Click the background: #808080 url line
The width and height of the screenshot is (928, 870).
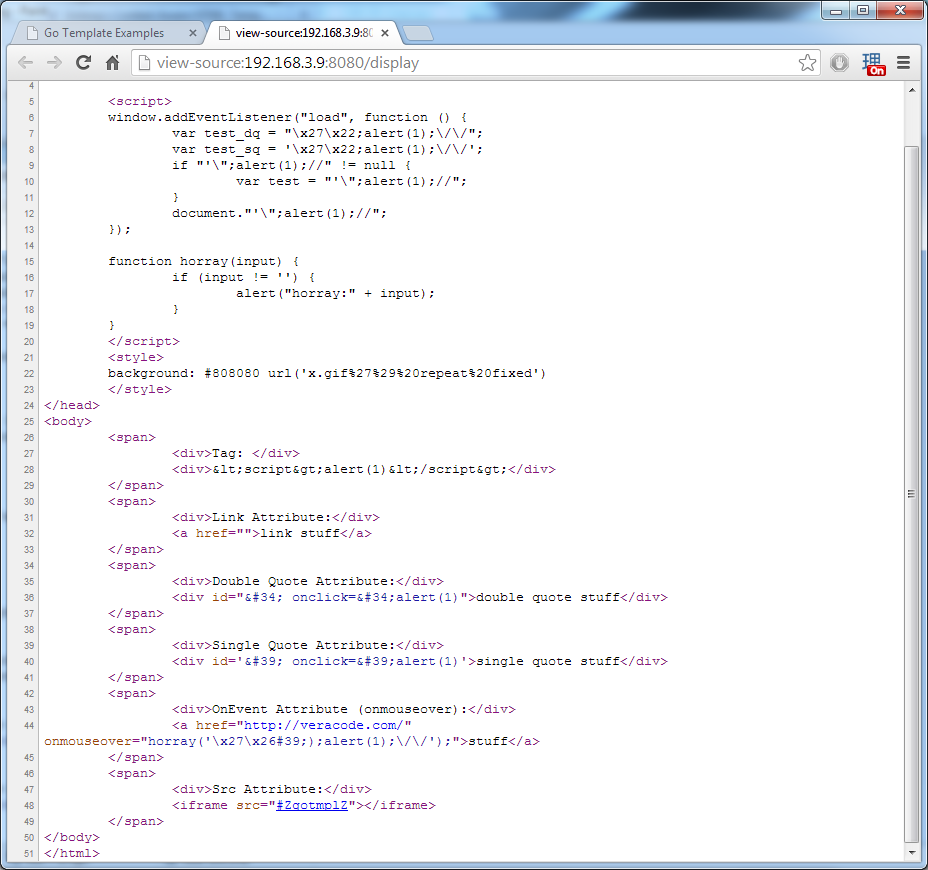click(327, 373)
